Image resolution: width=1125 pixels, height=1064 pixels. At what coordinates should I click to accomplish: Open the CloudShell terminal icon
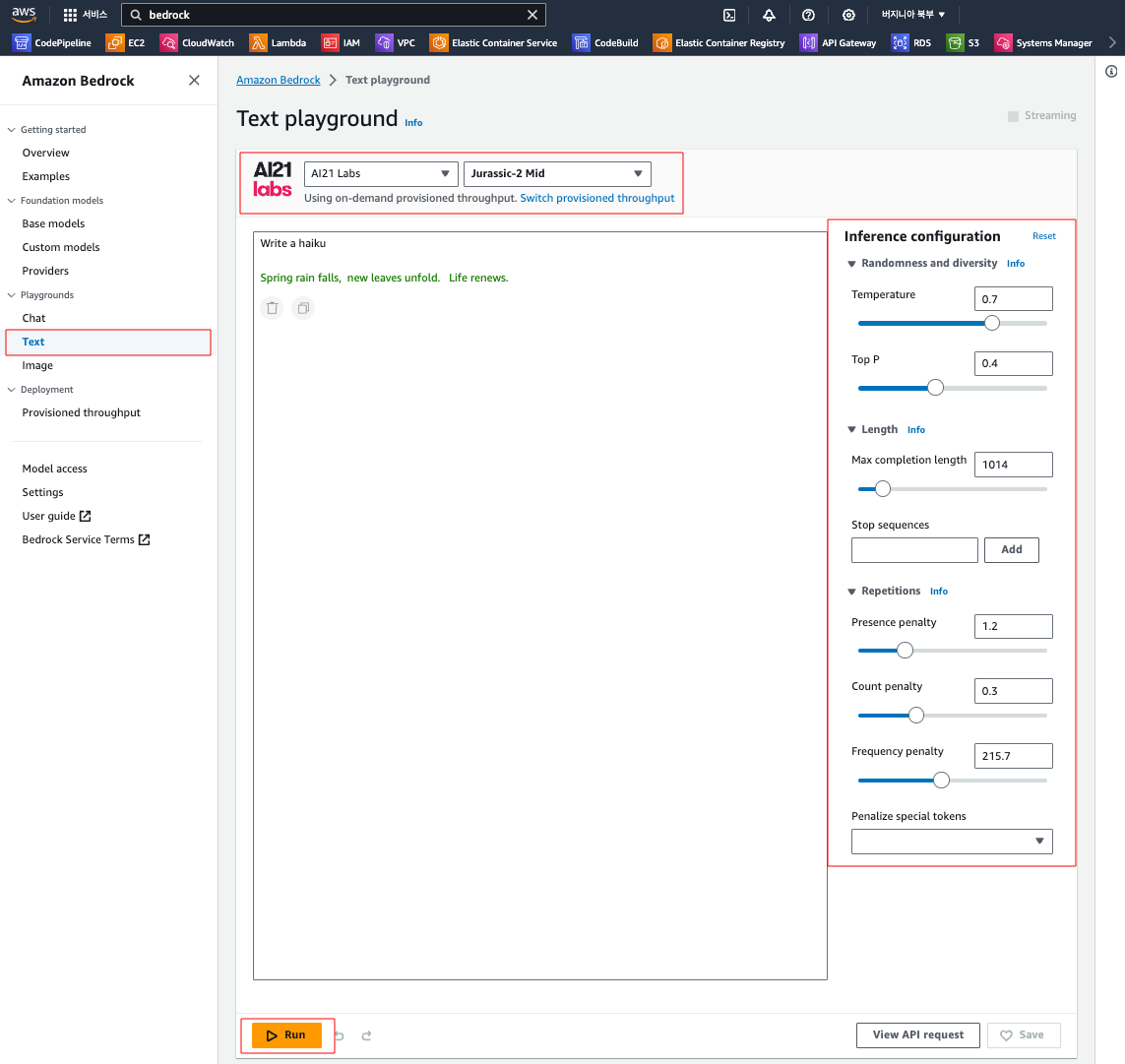click(729, 15)
